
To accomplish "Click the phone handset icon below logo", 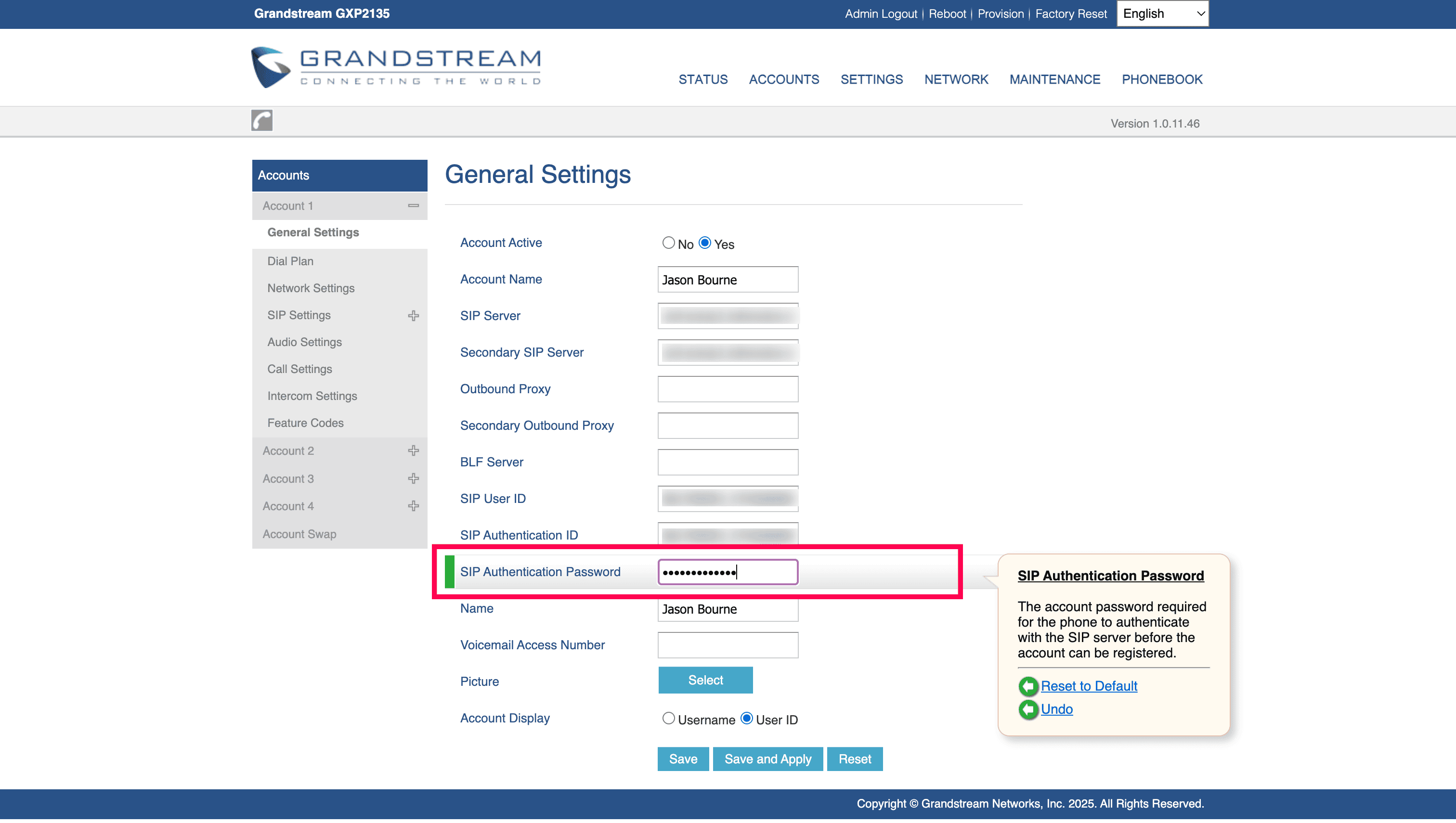I will point(262,120).
